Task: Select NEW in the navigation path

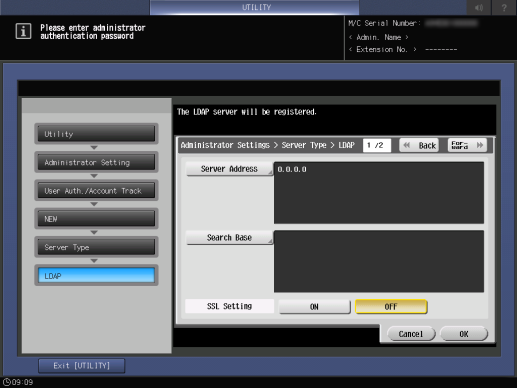Action: point(96,219)
